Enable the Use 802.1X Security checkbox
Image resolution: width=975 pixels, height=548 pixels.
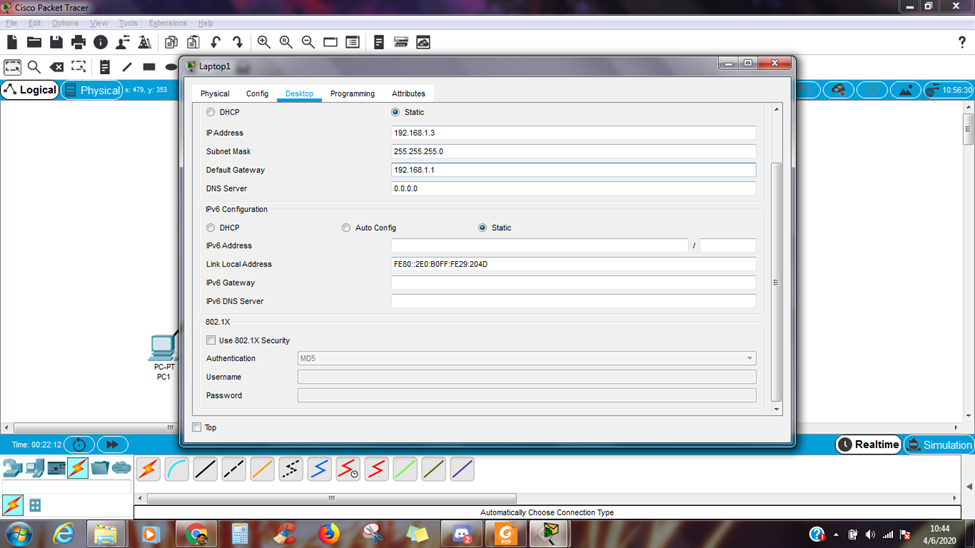pyautogui.click(x=211, y=340)
